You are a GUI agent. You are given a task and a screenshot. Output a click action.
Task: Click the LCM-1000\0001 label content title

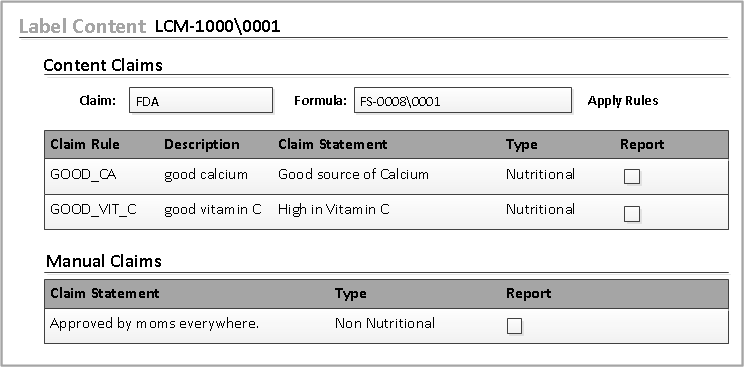point(218,26)
